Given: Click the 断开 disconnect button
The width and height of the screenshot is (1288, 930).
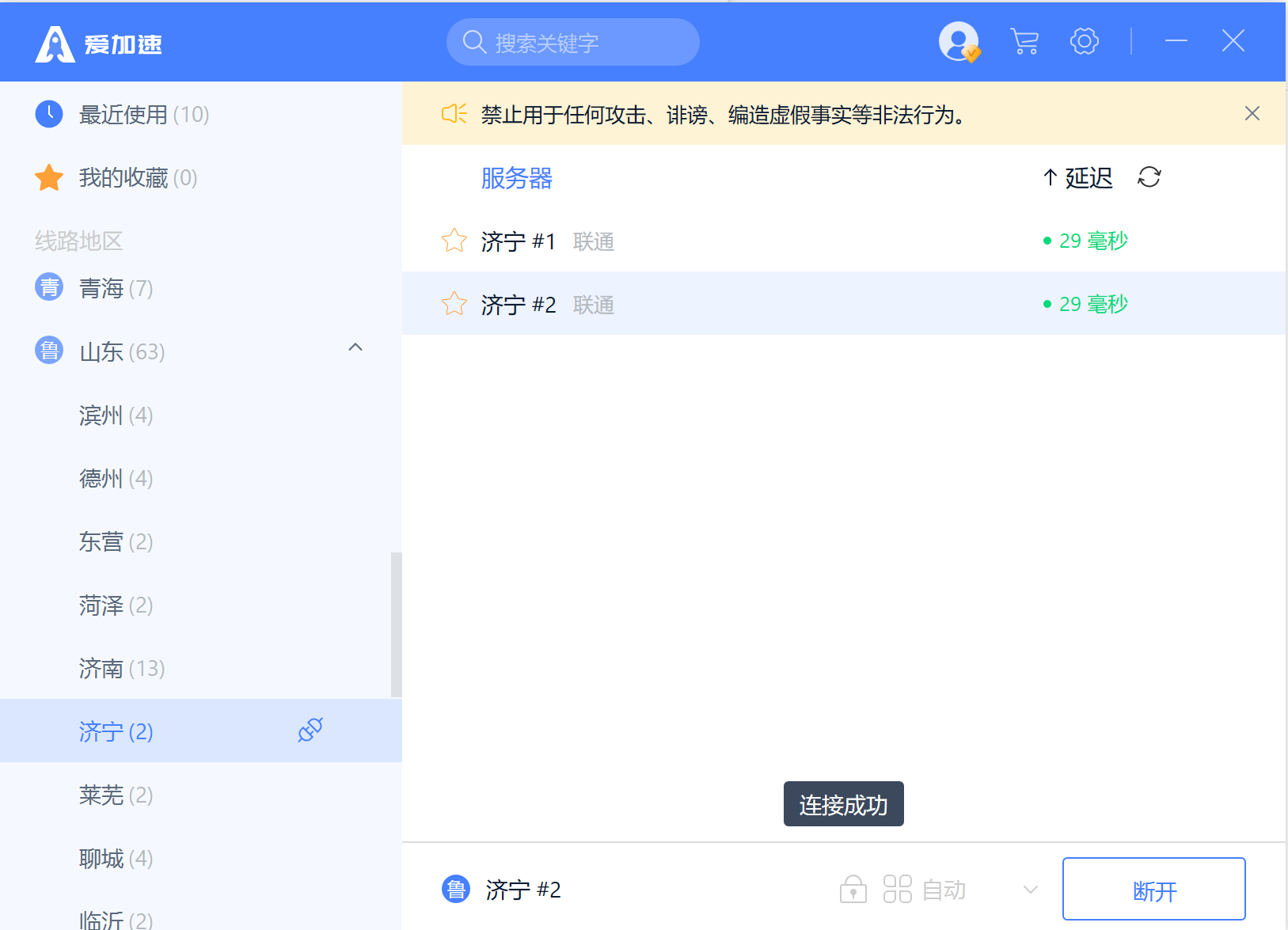Looking at the screenshot, I should tap(1153, 890).
